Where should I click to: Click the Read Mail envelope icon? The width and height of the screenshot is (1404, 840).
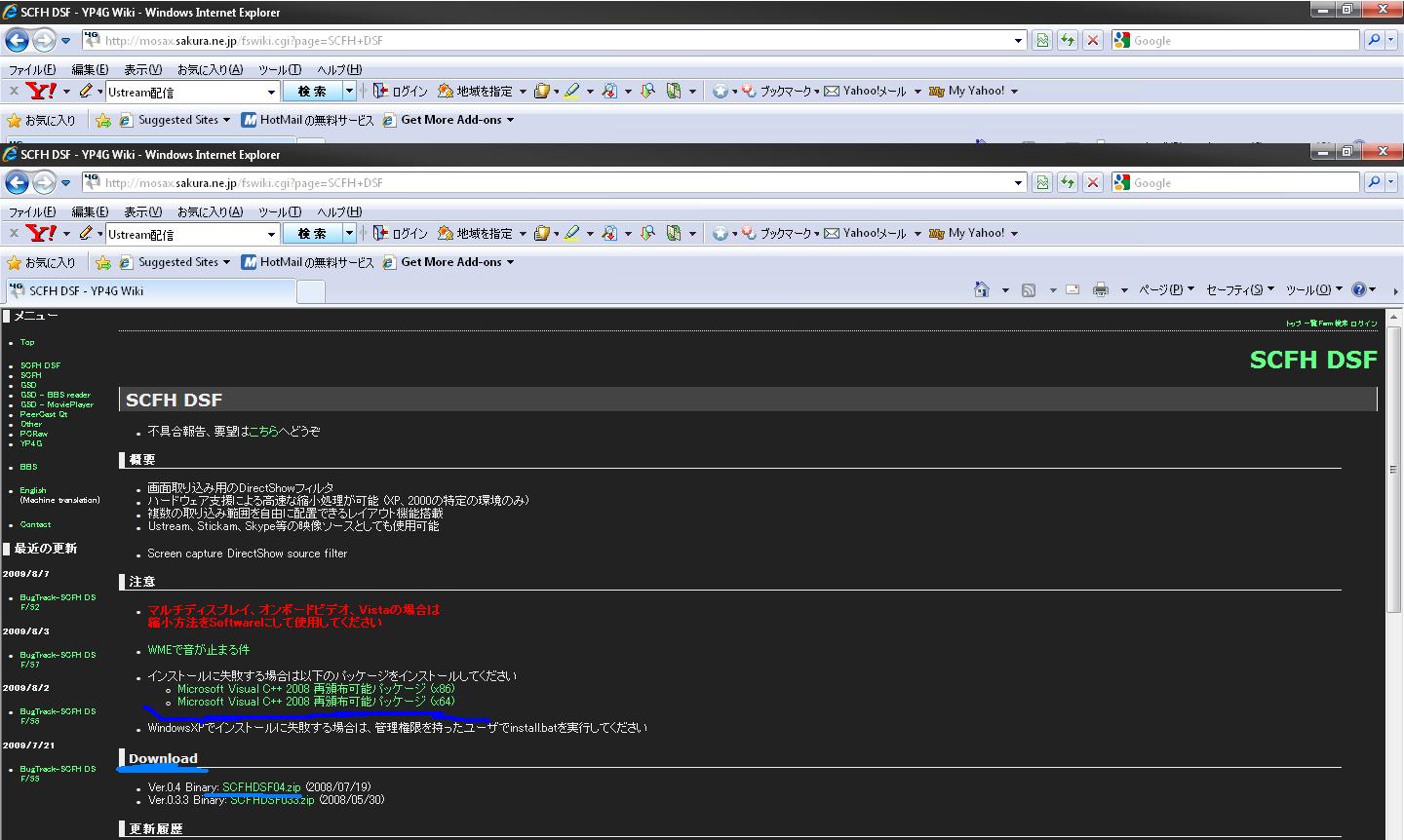[1072, 290]
